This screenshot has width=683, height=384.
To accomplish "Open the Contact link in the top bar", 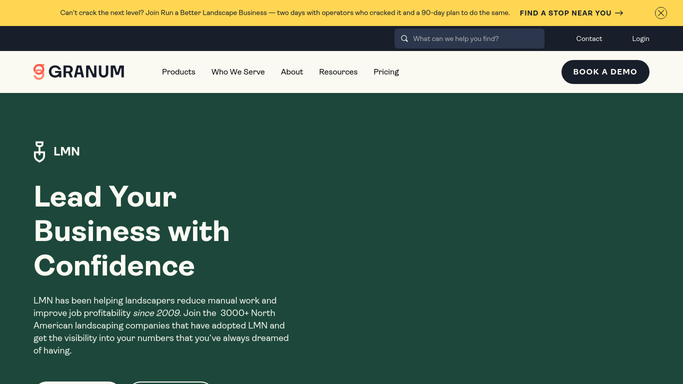I will point(589,39).
